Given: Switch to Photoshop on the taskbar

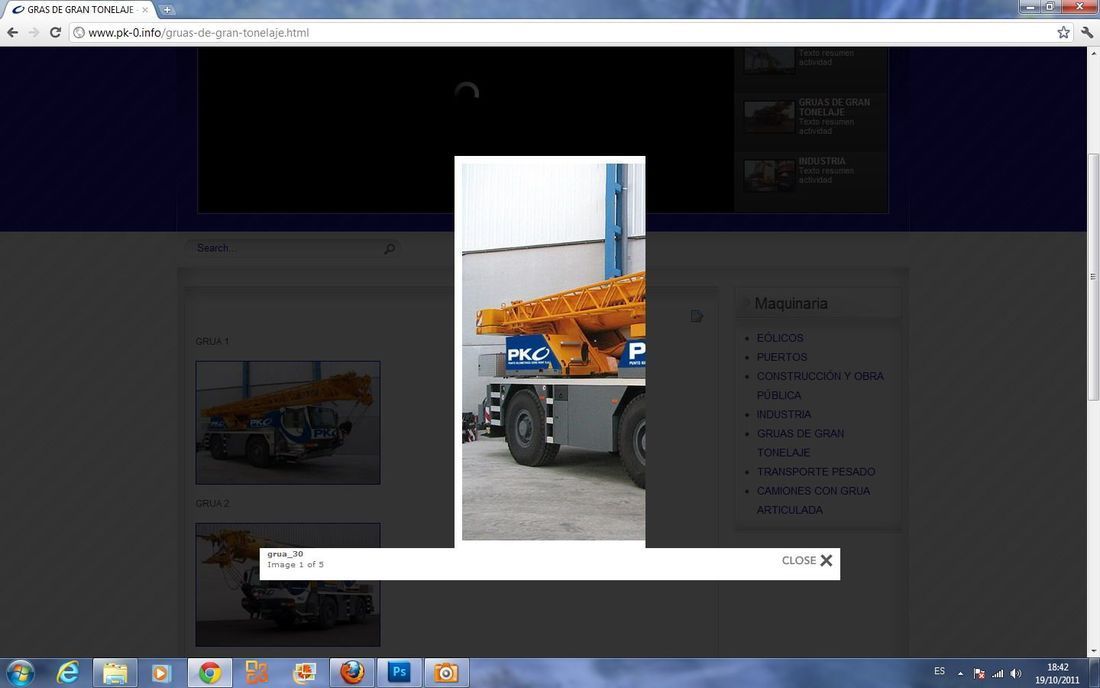Looking at the screenshot, I should coord(399,673).
